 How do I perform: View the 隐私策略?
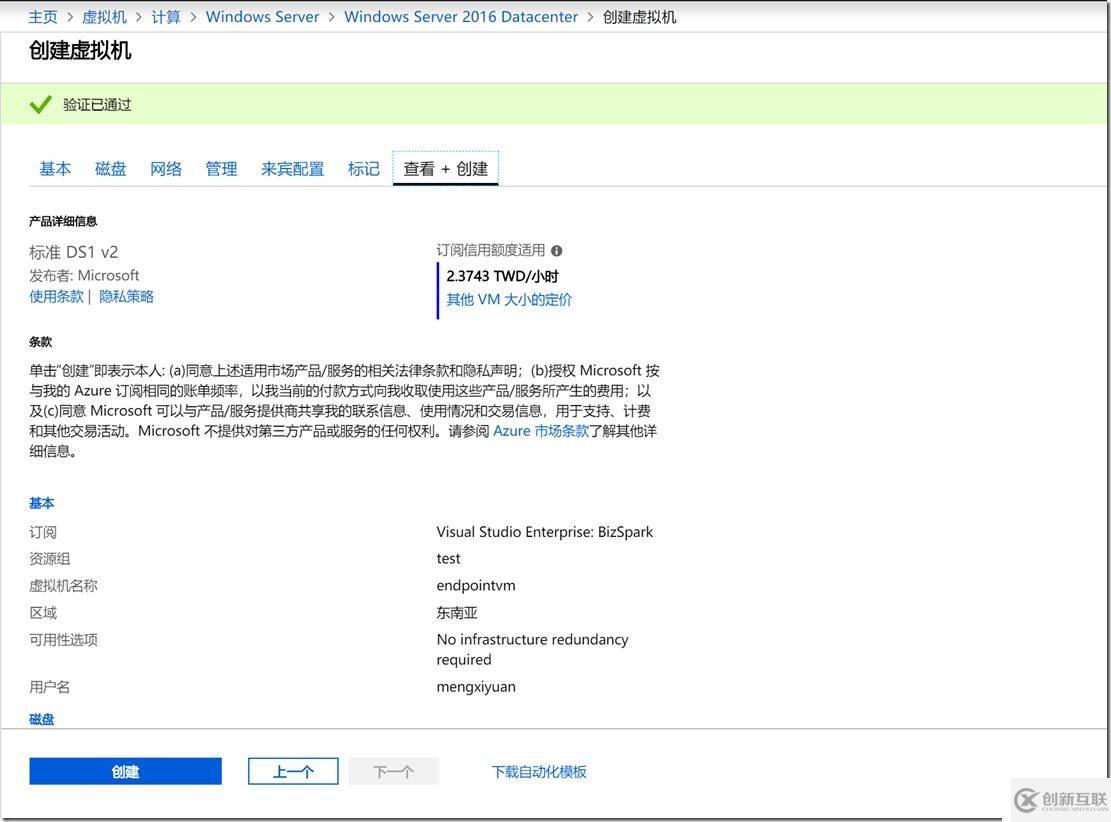point(126,295)
